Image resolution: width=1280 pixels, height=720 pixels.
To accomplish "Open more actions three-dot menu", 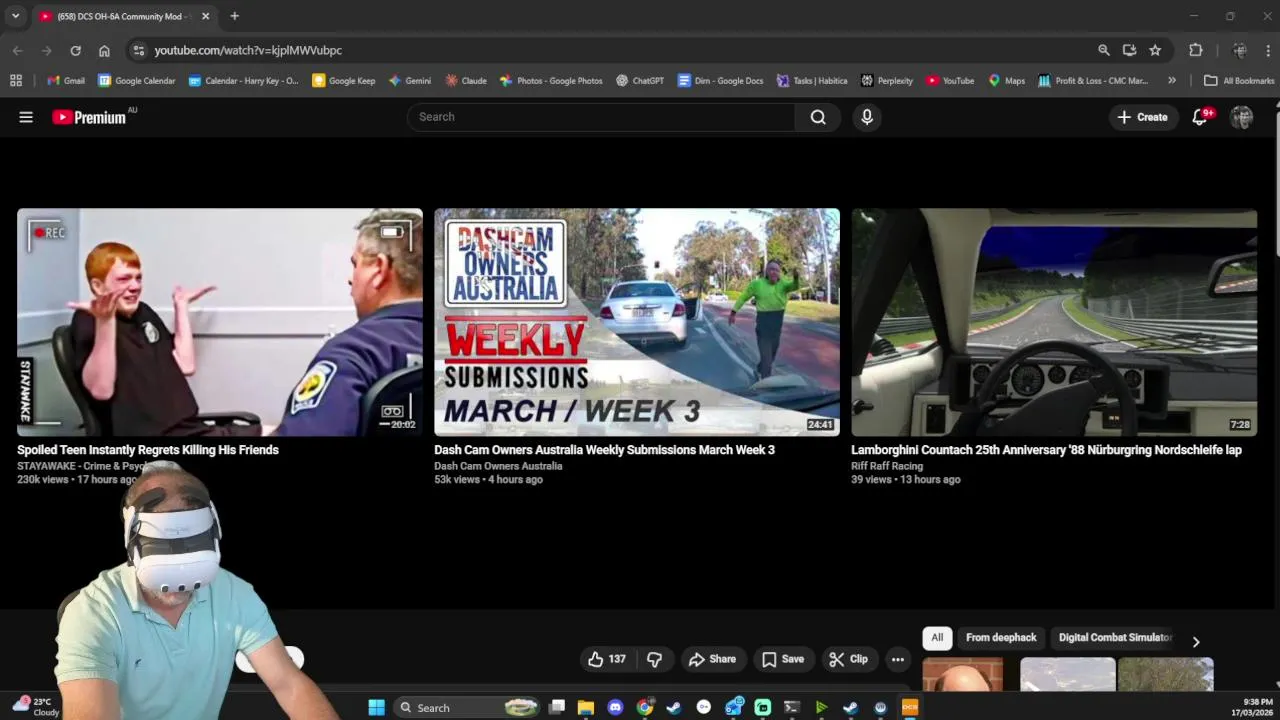I will coord(898,659).
